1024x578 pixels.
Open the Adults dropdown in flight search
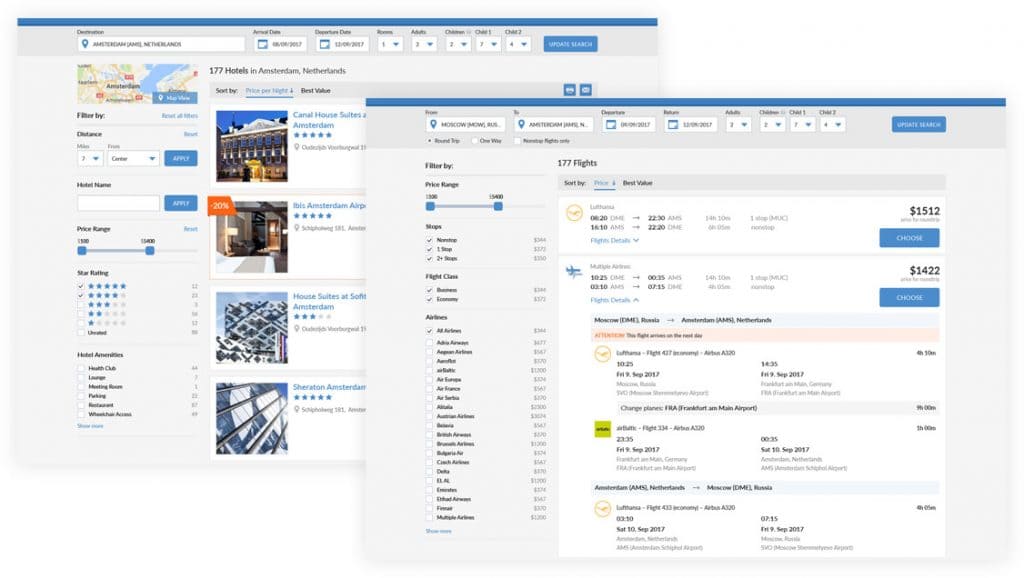(739, 124)
